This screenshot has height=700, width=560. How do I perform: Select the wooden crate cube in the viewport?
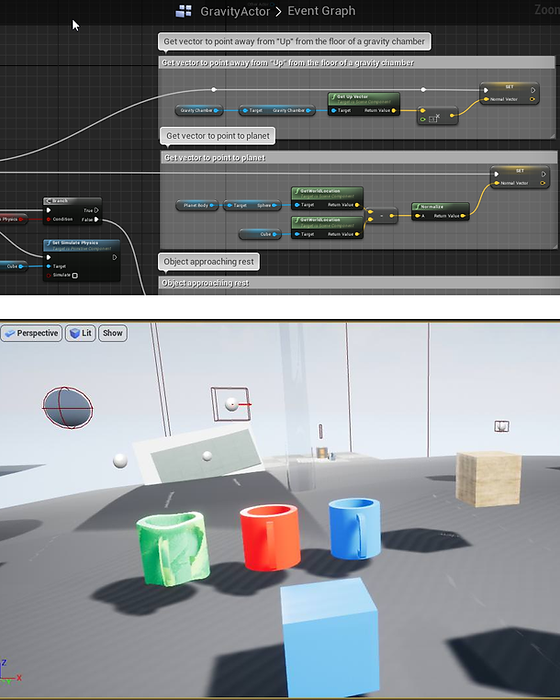pos(488,479)
